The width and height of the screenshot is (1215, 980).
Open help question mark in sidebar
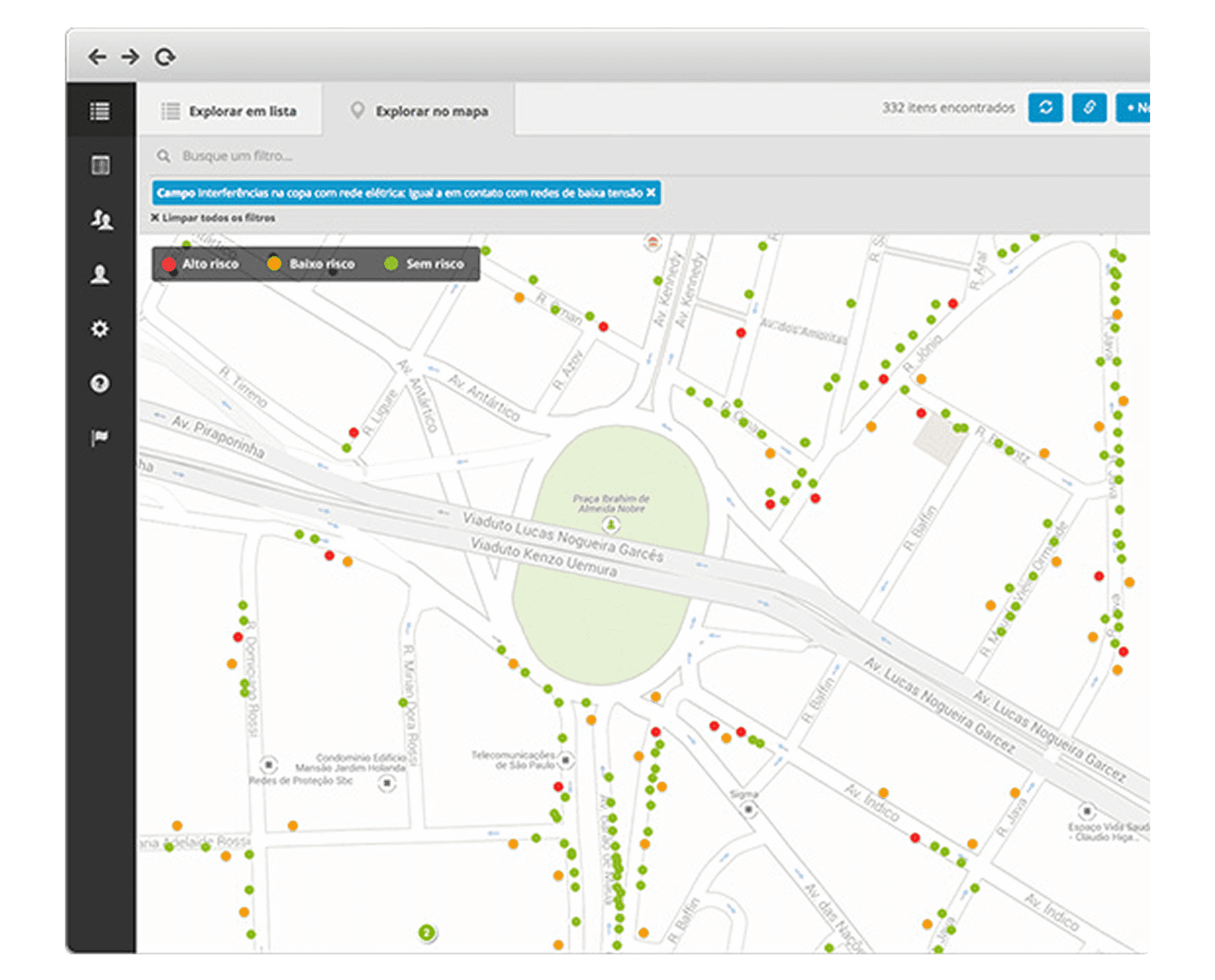coord(100,383)
